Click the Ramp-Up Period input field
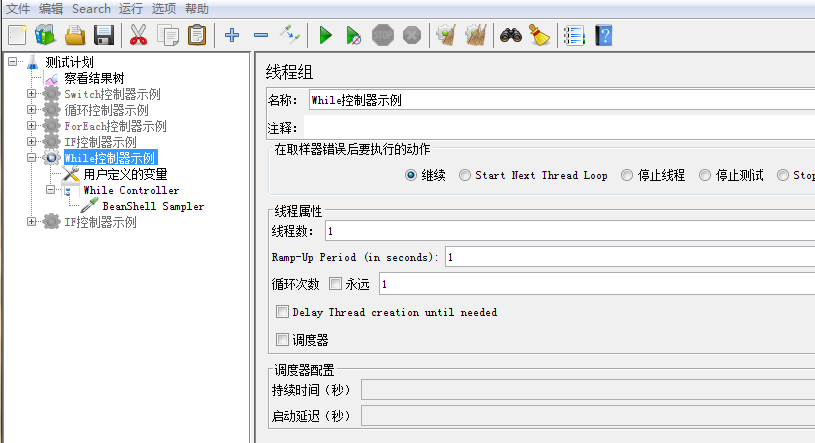The height and width of the screenshot is (443, 815). [x=630, y=257]
